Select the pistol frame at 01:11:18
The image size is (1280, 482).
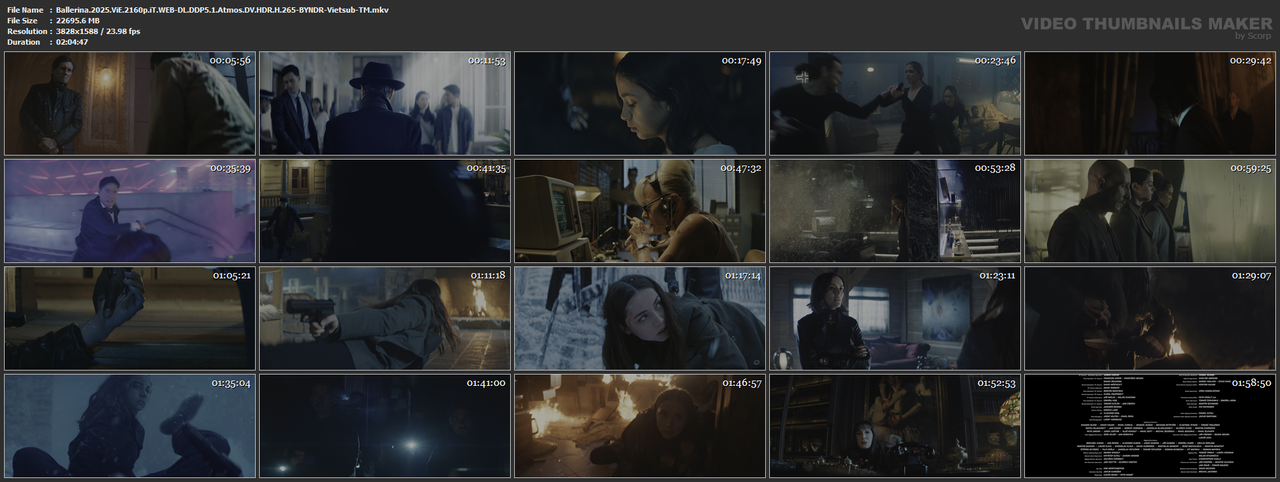(385, 318)
